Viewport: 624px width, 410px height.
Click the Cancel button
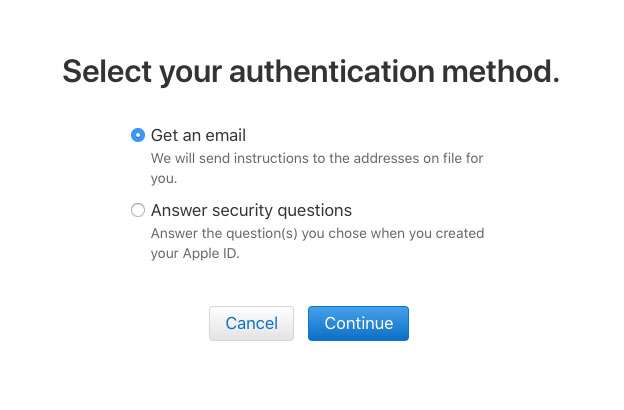tap(251, 323)
